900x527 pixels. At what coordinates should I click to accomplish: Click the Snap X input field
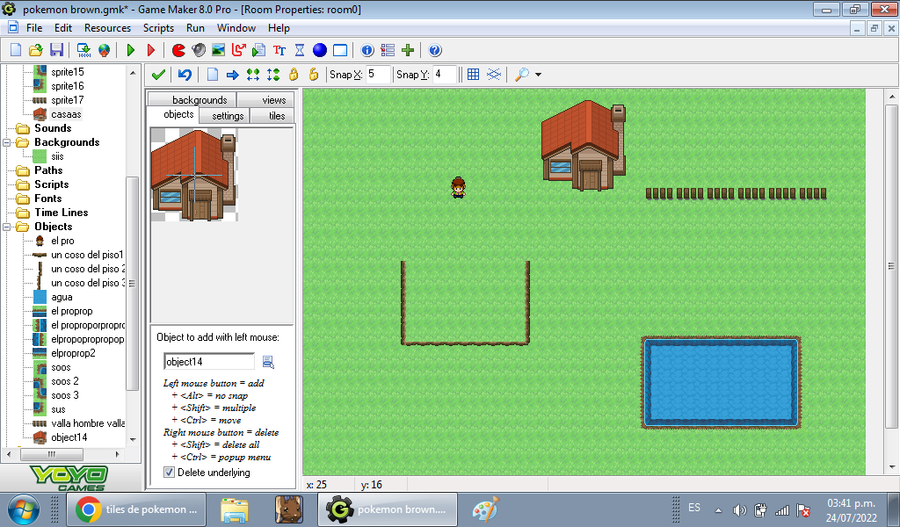point(378,75)
